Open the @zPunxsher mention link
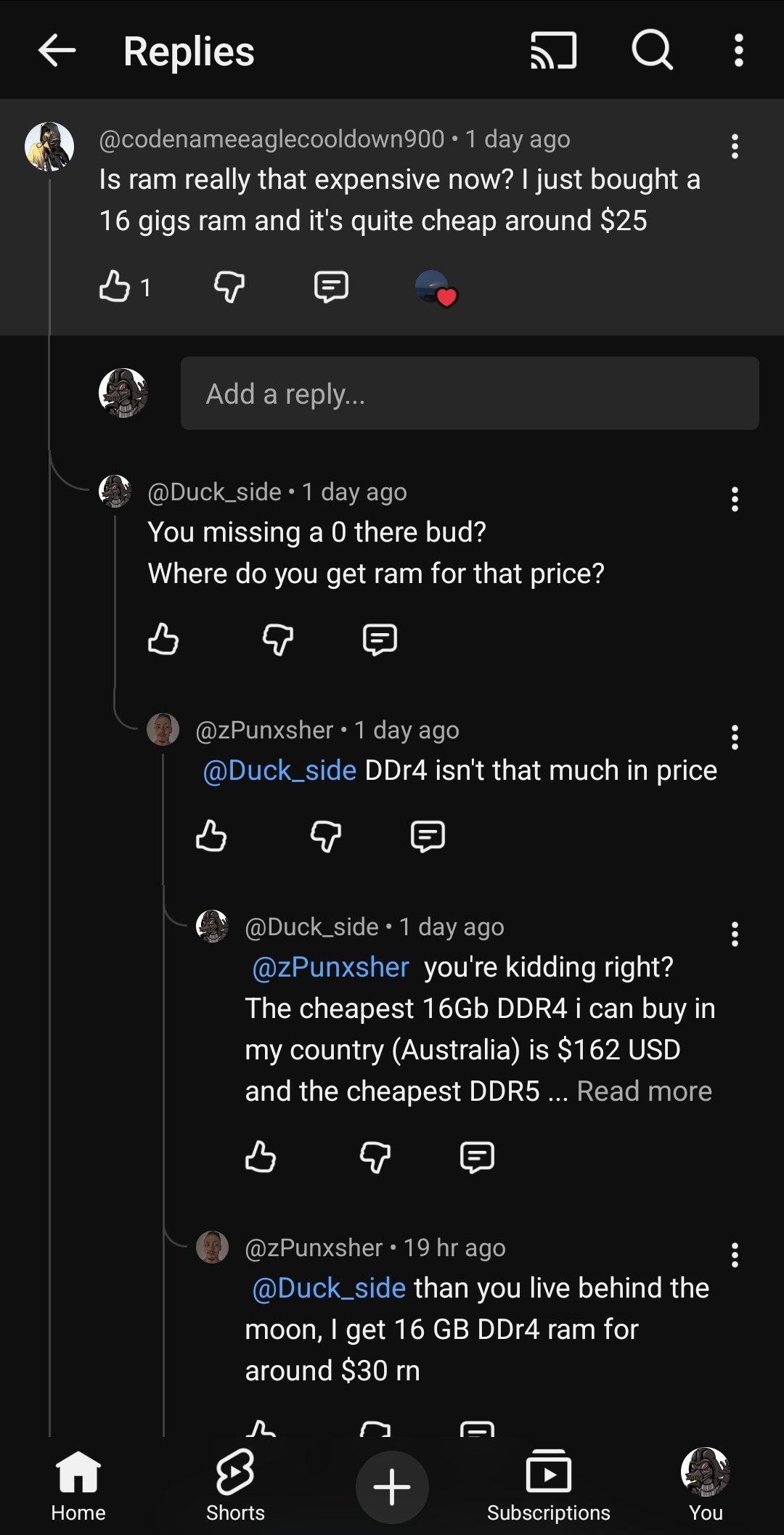 point(330,968)
